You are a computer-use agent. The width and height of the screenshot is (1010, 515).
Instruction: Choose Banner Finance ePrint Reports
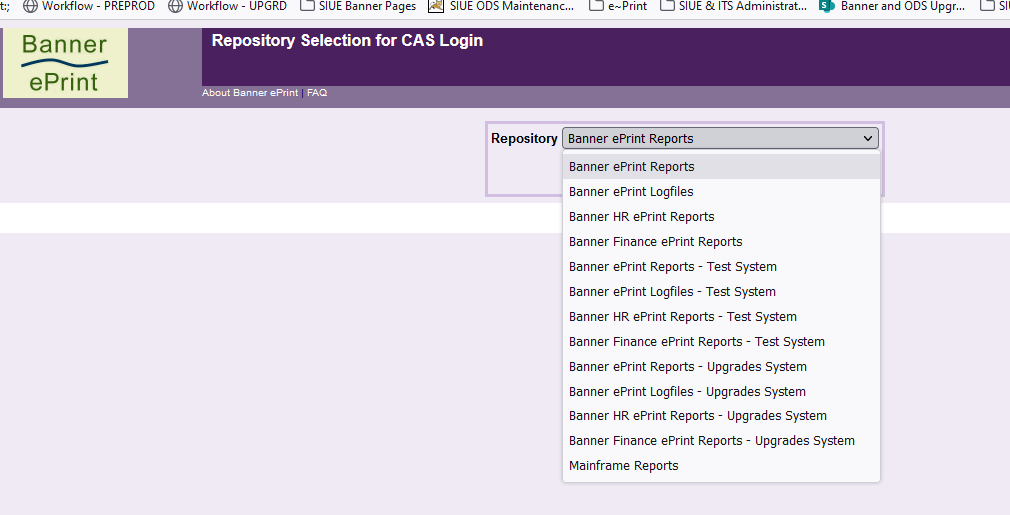tap(655, 242)
